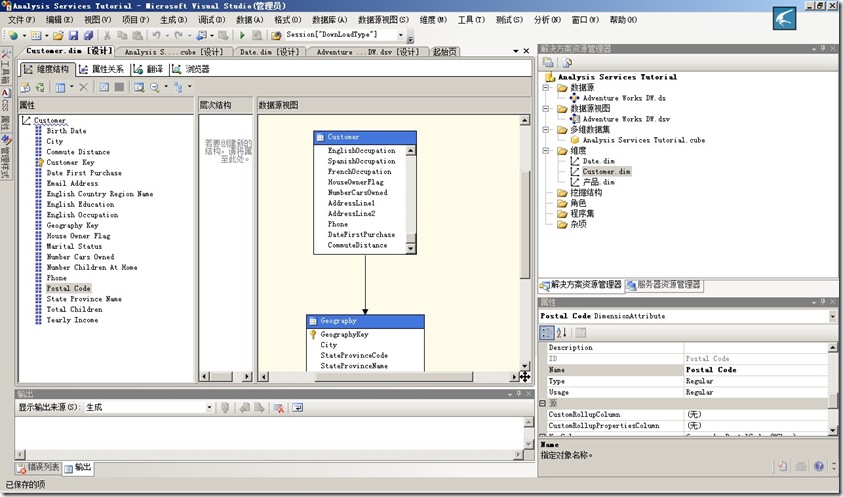The image size is (843, 497).
Task: Select the Postal Code attribute in list
Action: coord(68,288)
